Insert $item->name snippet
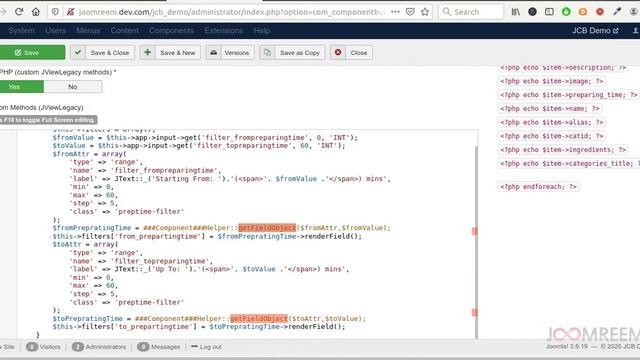 point(549,109)
